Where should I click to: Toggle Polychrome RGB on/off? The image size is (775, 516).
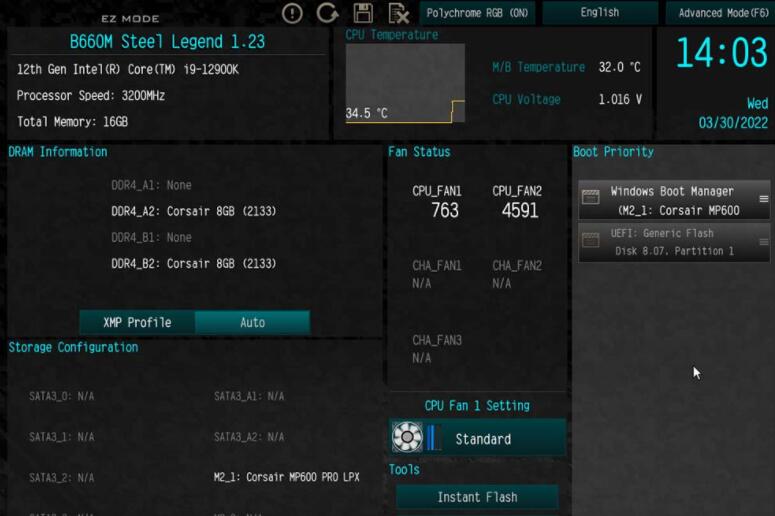477,13
